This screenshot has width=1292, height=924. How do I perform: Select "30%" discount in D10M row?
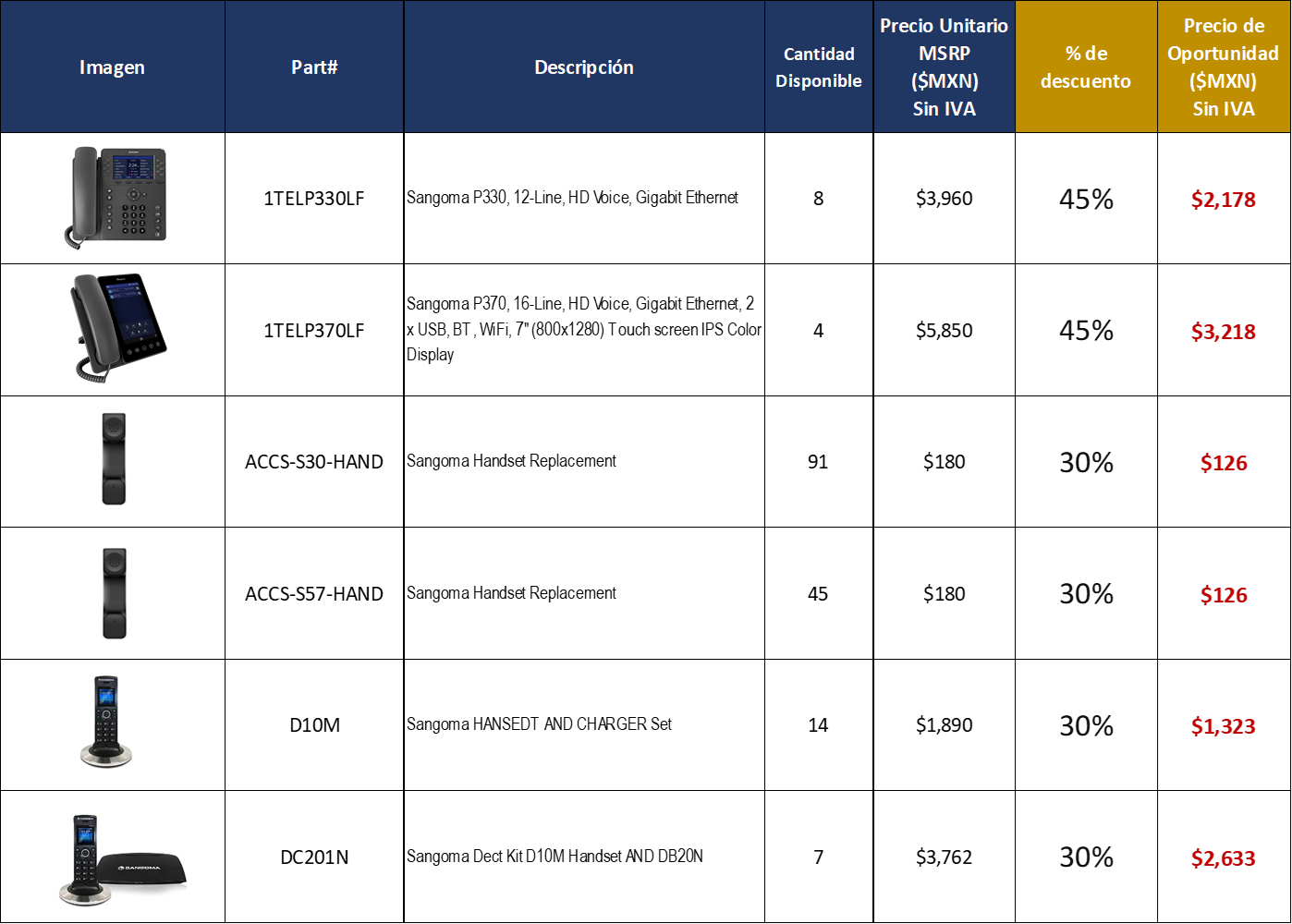(x=1086, y=725)
